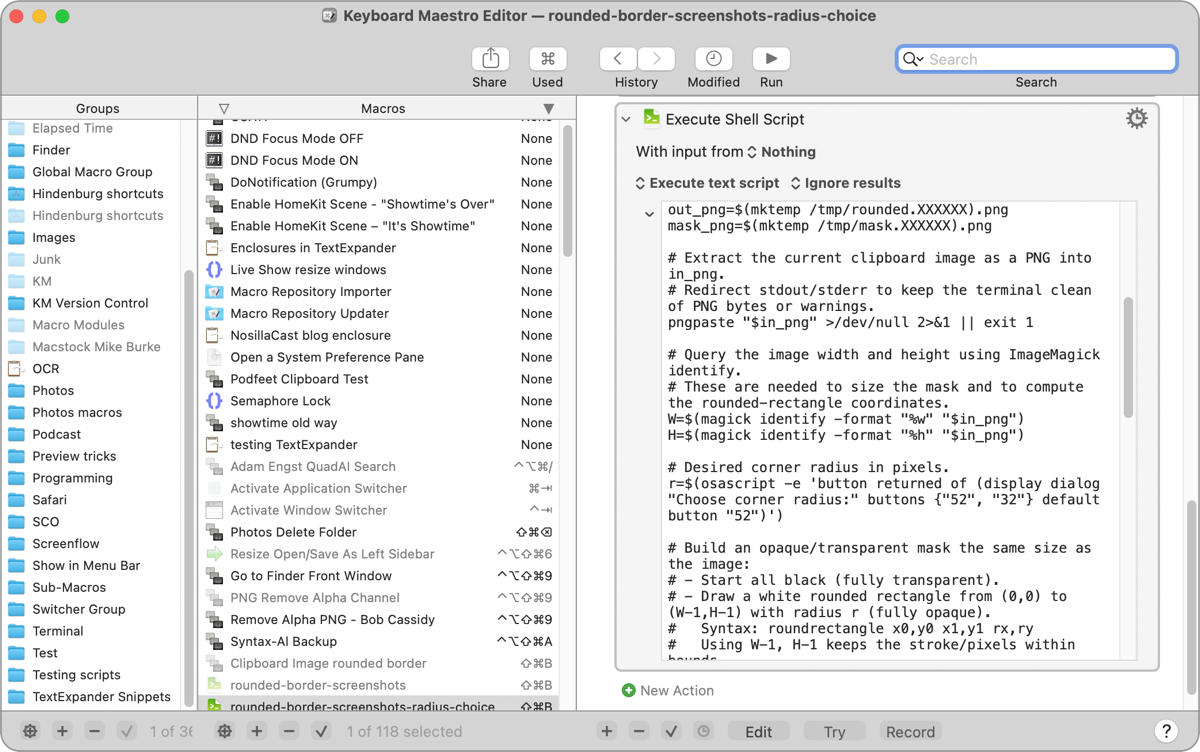This screenshot has height=752, width=1200.
Task: Collapse the Execute Shell Script action
Action: [x=626, y=119]
